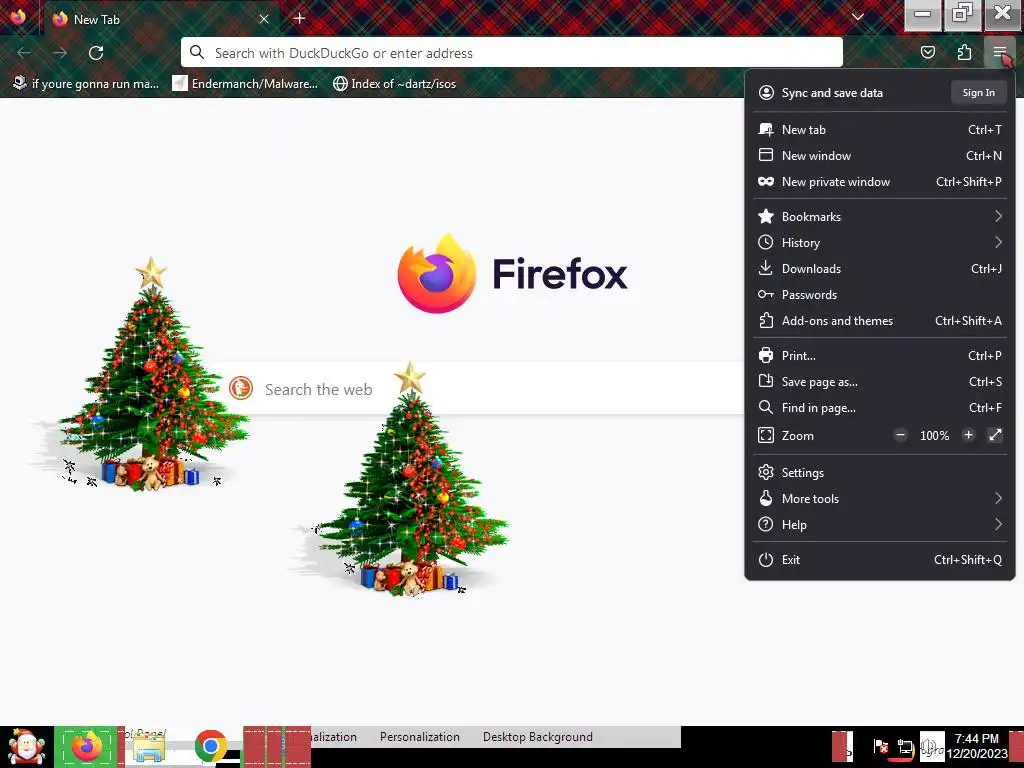The width and height of the screenshot is (1024, 768).
Task: Expand the Bookmarks submenu chevron
Action: tap(998, 216)
